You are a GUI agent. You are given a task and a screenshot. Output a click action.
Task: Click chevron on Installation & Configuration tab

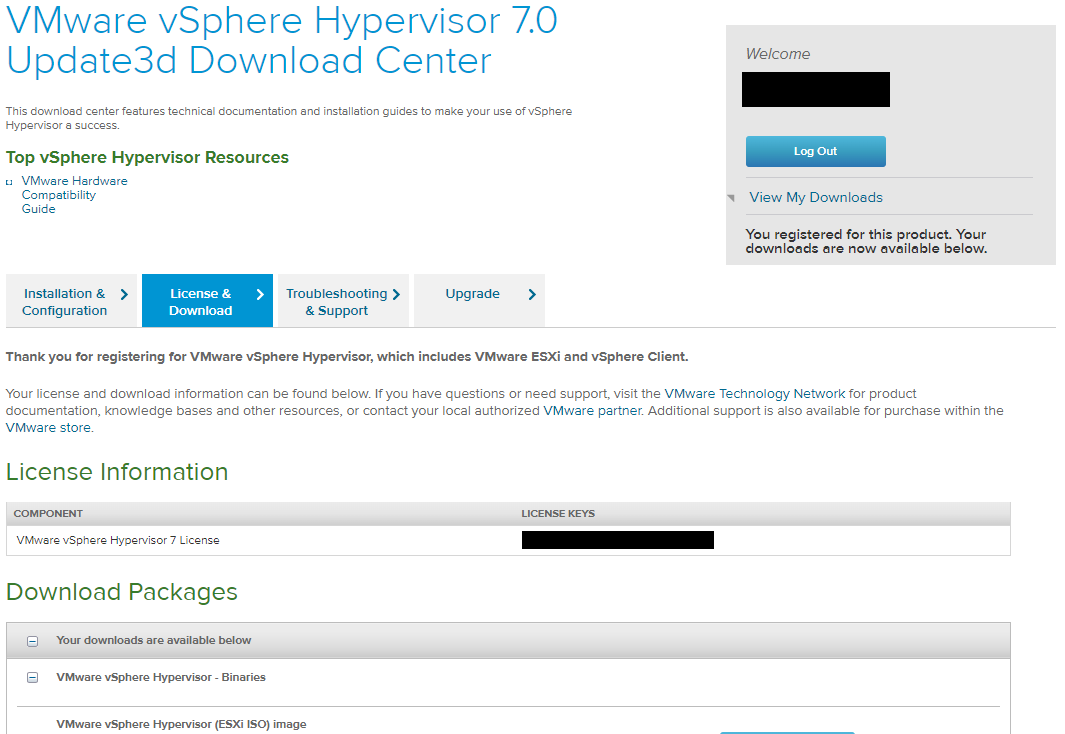pyautogui.click(x=124, y=295)
